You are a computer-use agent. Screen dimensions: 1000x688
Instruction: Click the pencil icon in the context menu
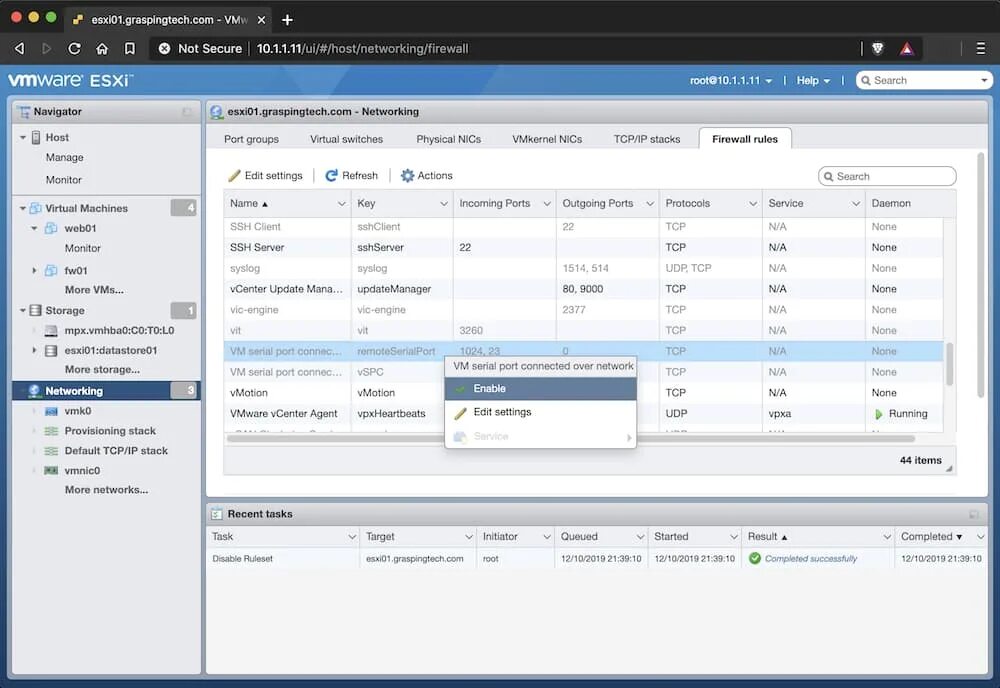click(x=460, y=413)
